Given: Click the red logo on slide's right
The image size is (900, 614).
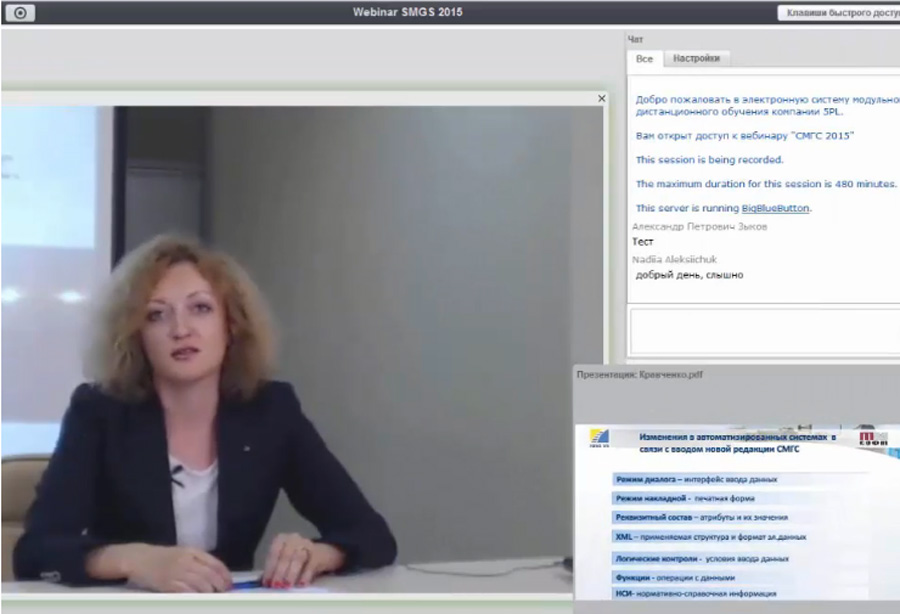Looking at the screenshot, I should click(873, 441).
